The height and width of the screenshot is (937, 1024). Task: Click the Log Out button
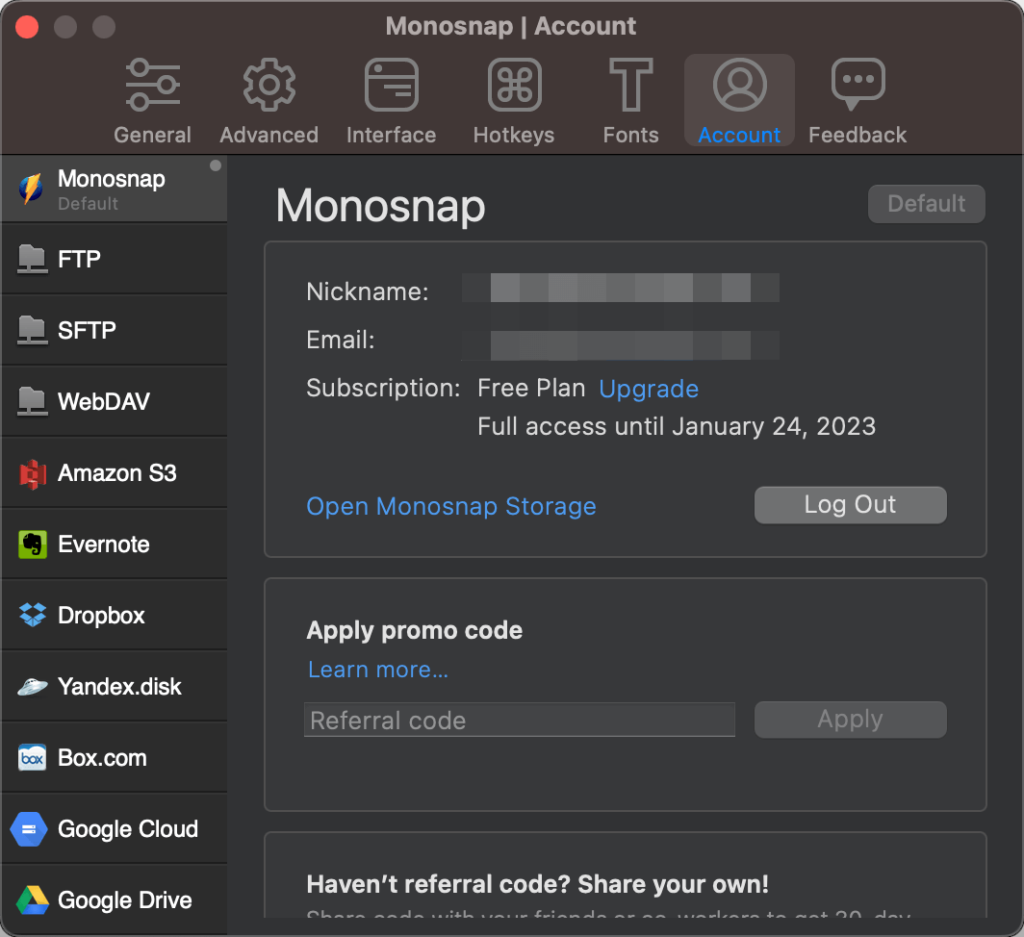click(850, 505)
